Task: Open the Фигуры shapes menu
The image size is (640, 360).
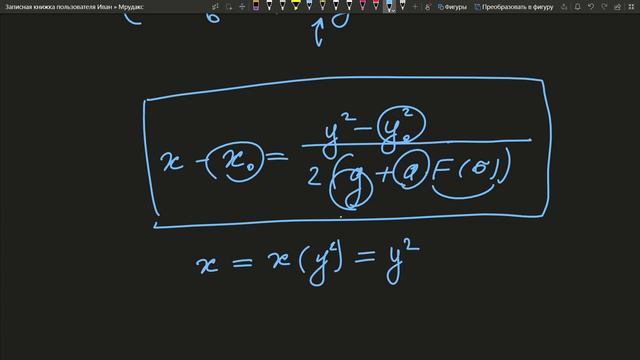Action: [452, 7]
